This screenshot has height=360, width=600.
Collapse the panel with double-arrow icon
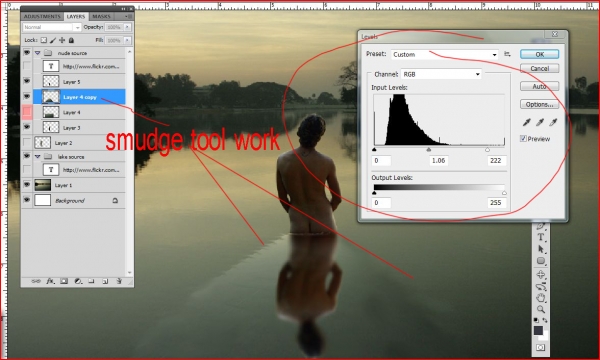point(123,9)
